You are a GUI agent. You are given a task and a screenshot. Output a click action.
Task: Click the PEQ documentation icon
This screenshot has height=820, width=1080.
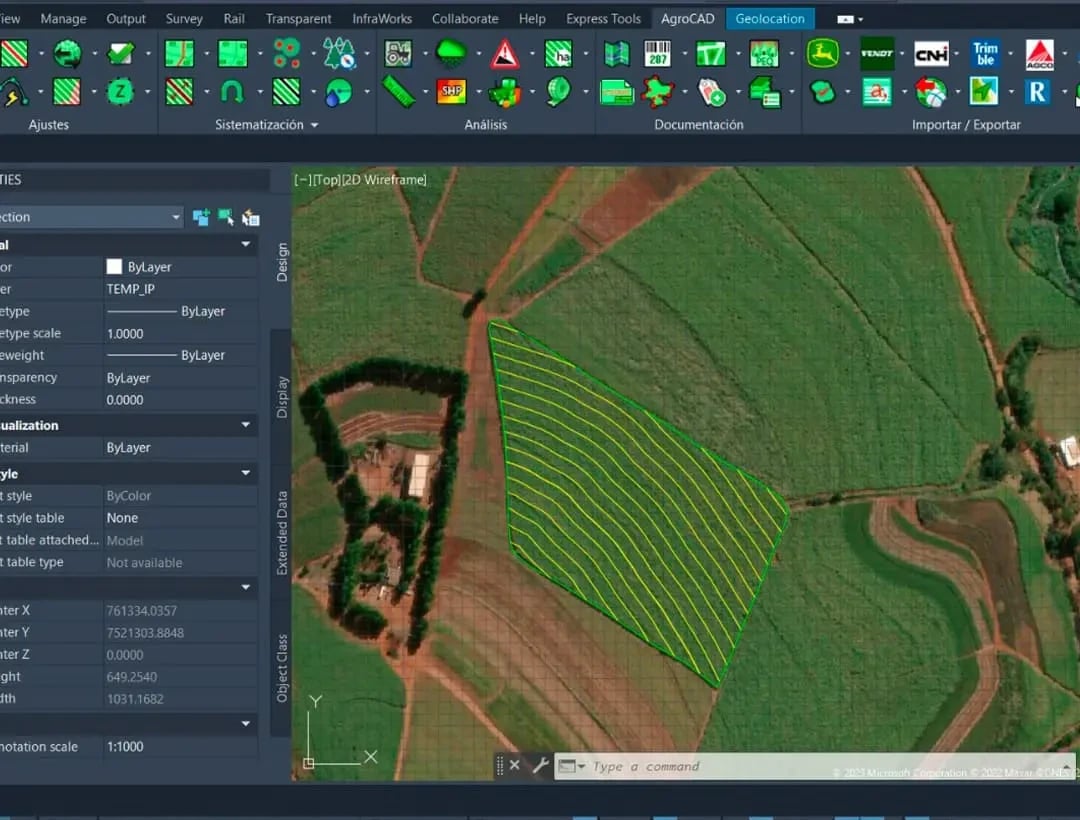[764, 54]
